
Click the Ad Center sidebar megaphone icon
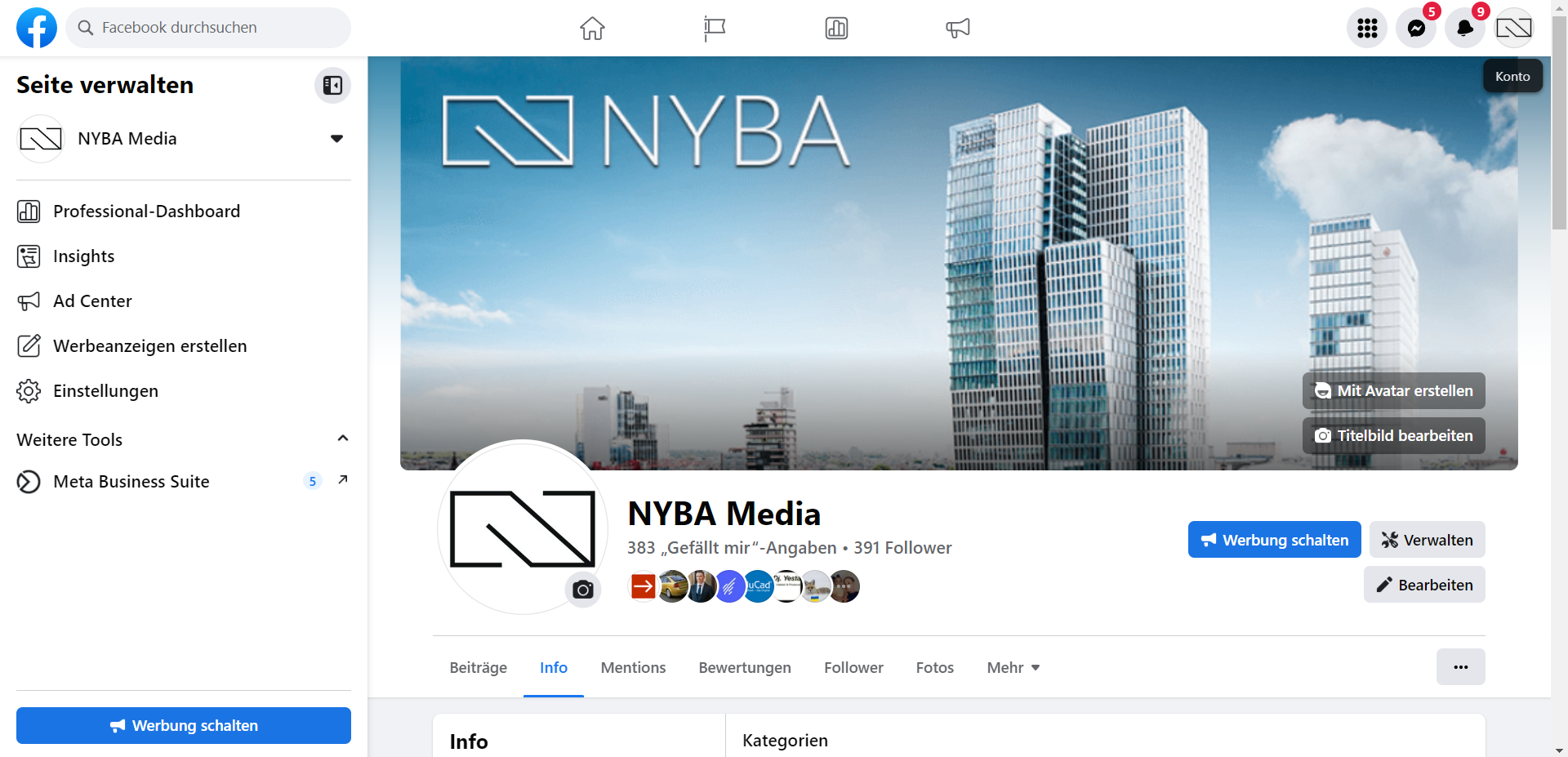(29, 301)
